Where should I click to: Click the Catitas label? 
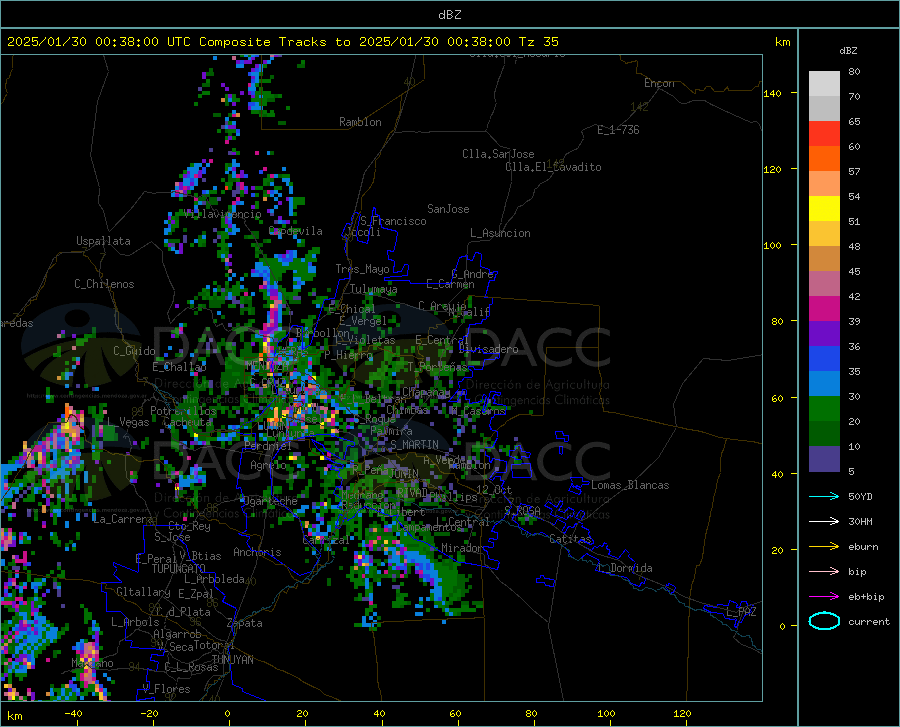tap(571, 539)
